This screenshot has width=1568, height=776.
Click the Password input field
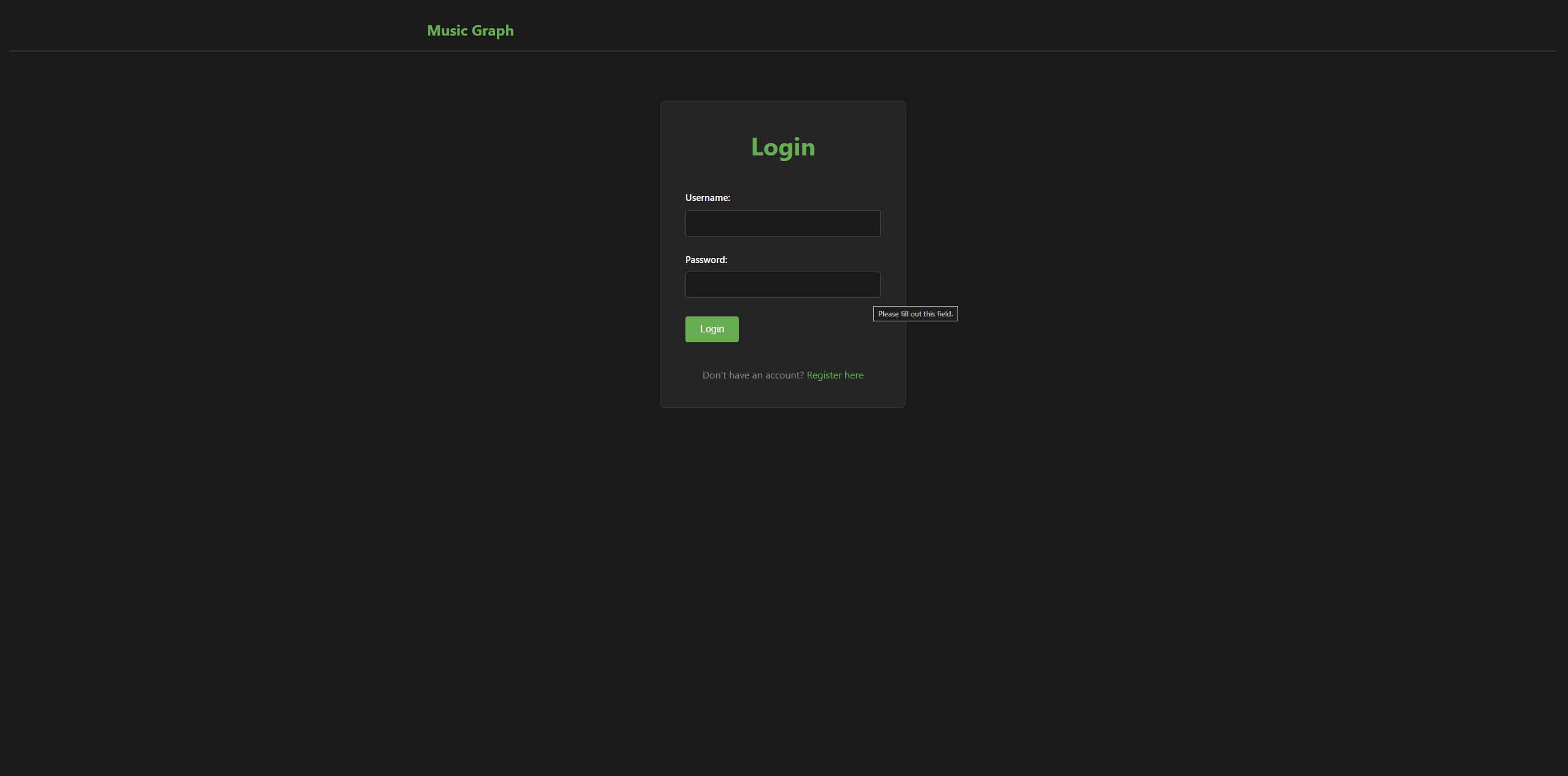coord(782,284)
